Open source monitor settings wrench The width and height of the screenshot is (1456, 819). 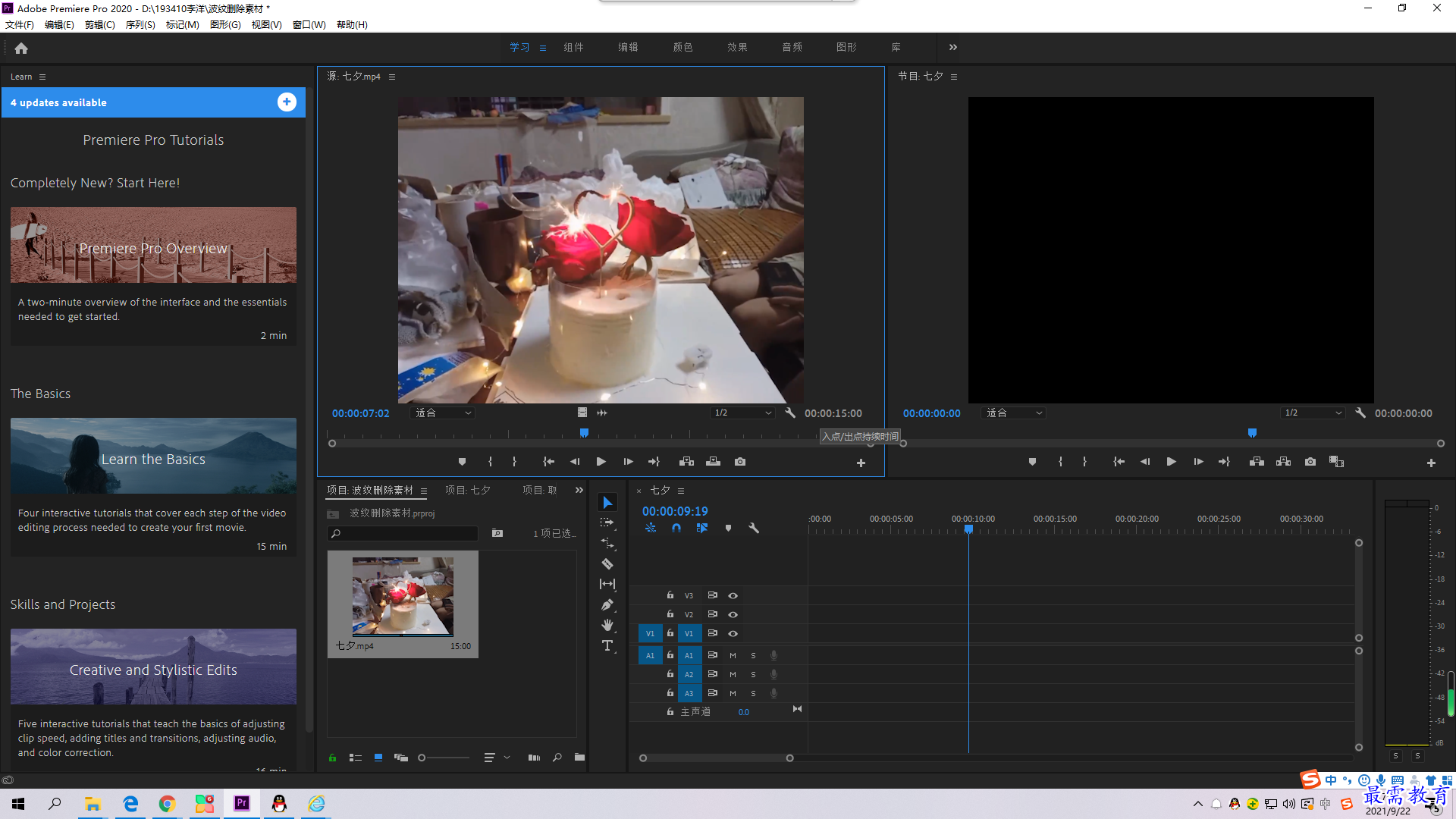coord(790,413)
